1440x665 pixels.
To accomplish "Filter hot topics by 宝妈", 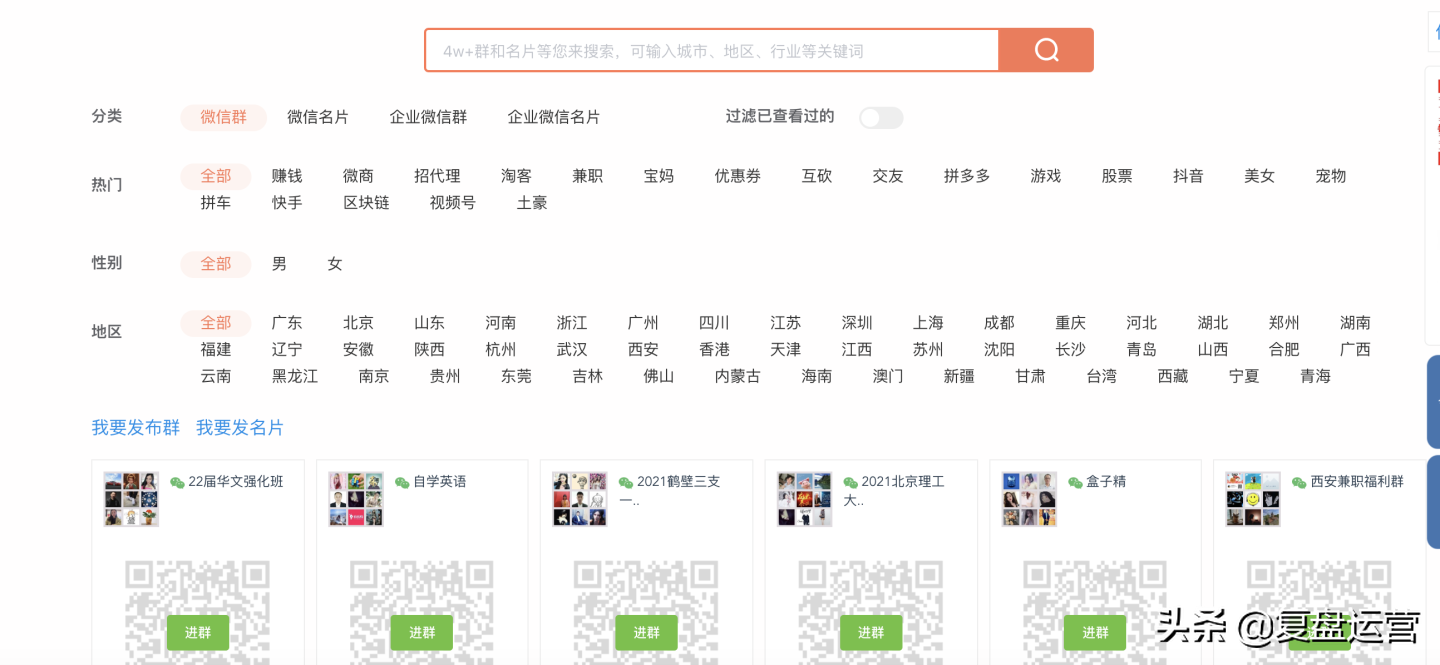I will [658, 176].
